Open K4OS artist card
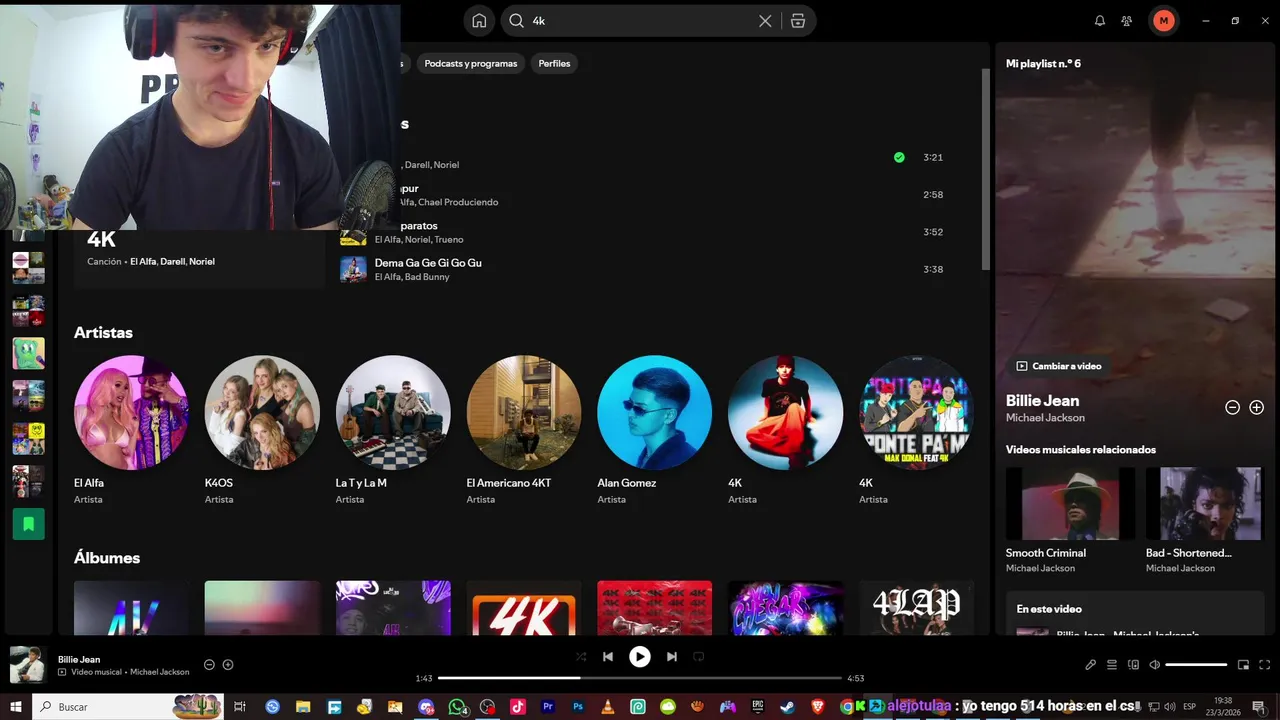 262,430
